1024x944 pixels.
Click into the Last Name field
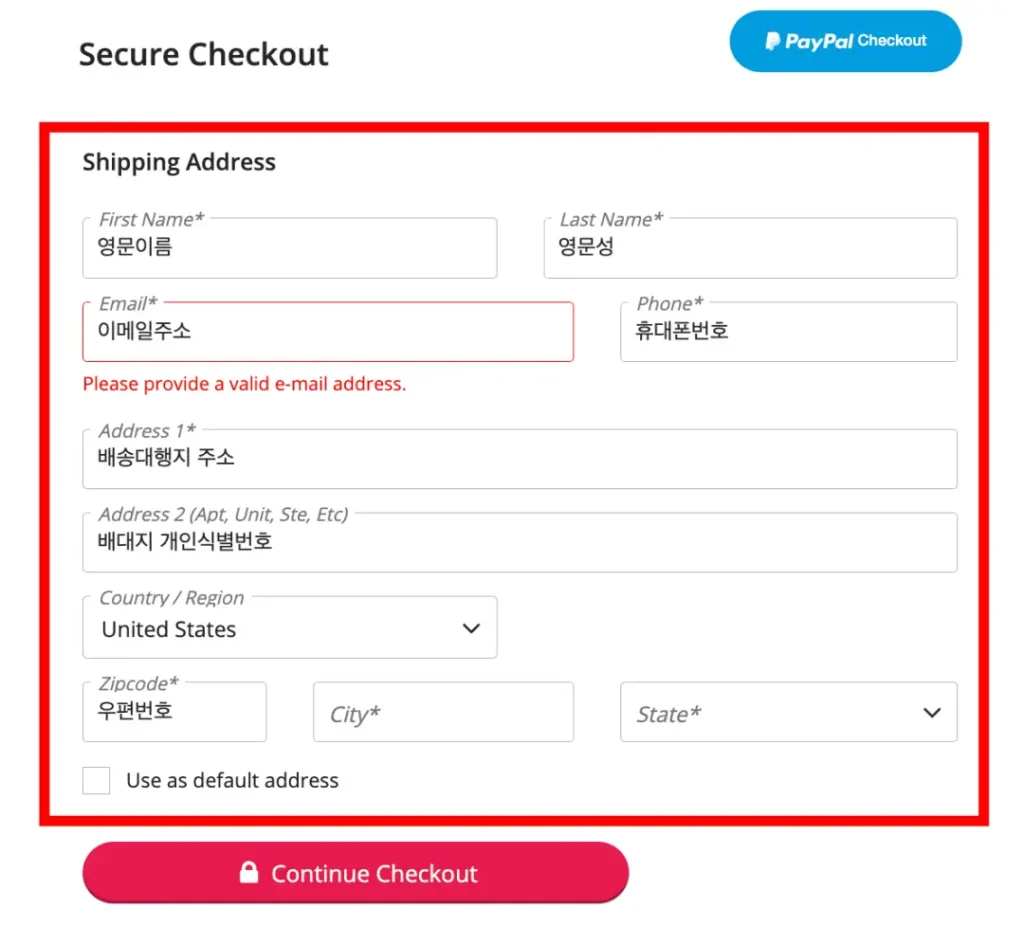(x=750, y=248)
